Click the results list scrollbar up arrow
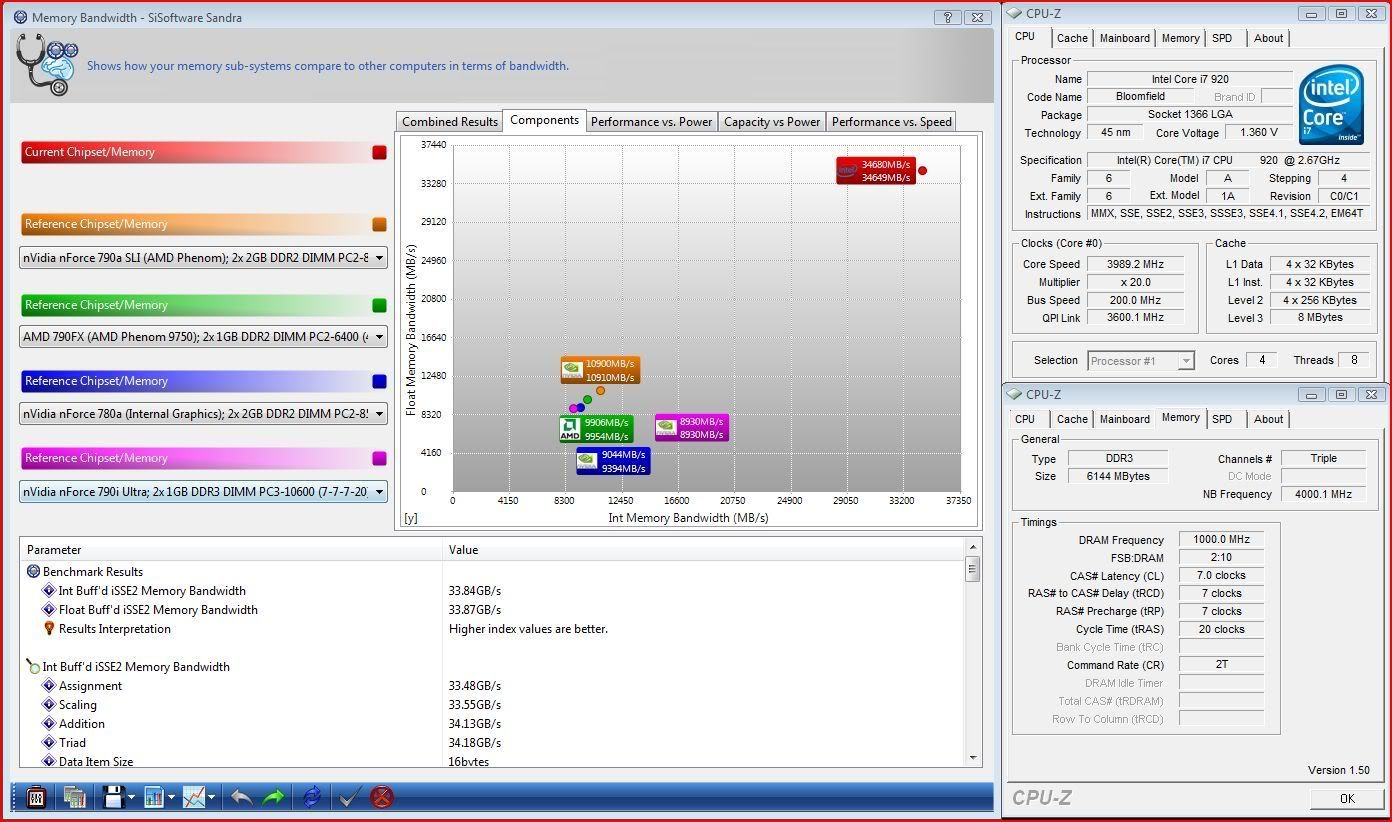 click(973, 547)
